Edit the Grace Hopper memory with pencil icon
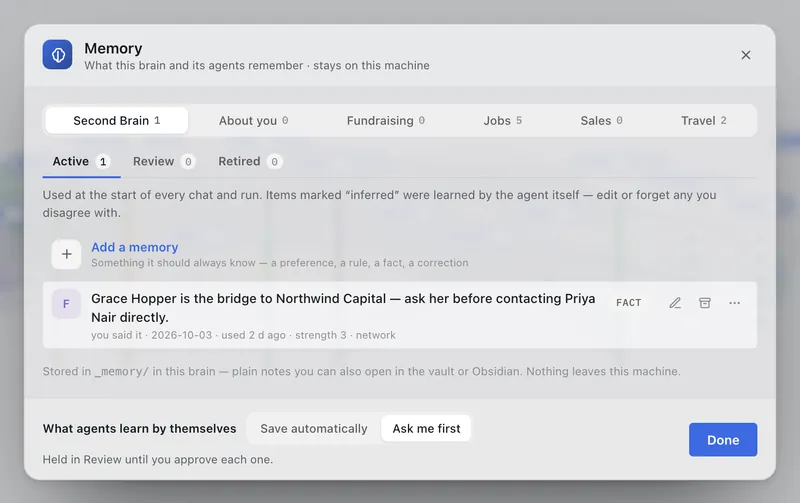Image resolution: width=800 pixels, height=503 pixels. click(x=675, y=303)
